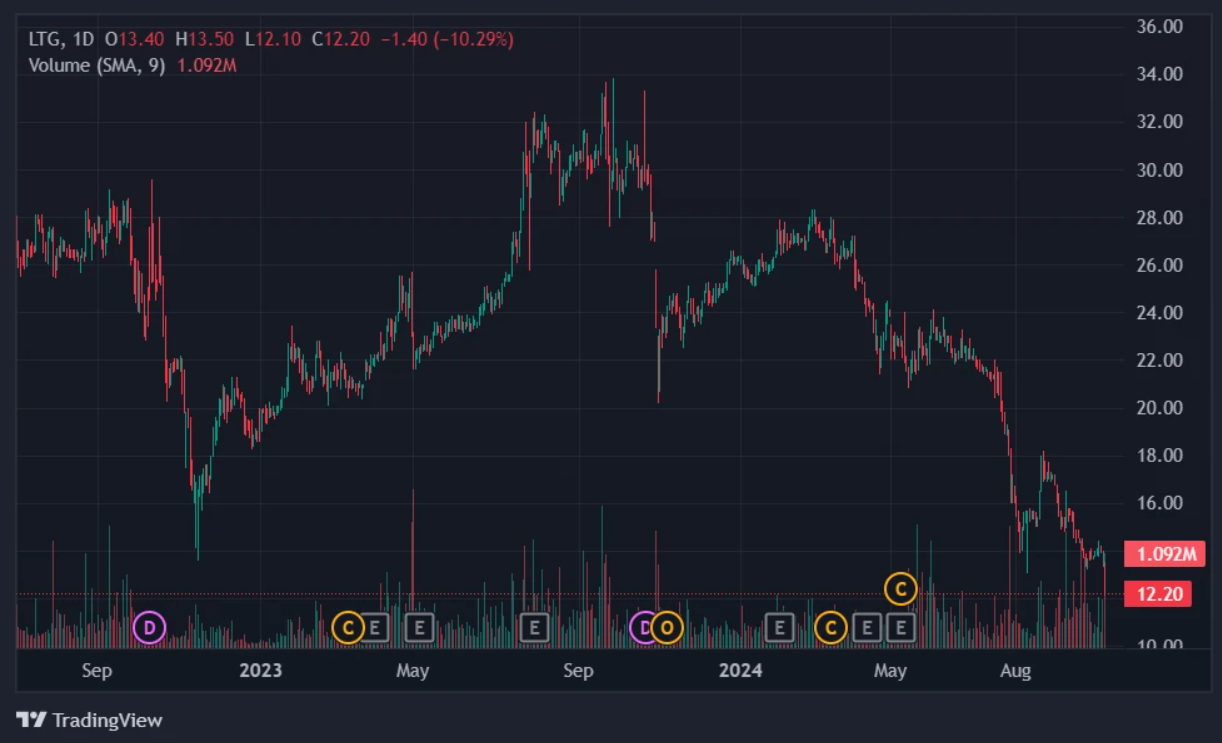The width and height of the screenshot is (1222, 743).
Task: Click the 1.092M value beside Volume legend
Action: 207,66
